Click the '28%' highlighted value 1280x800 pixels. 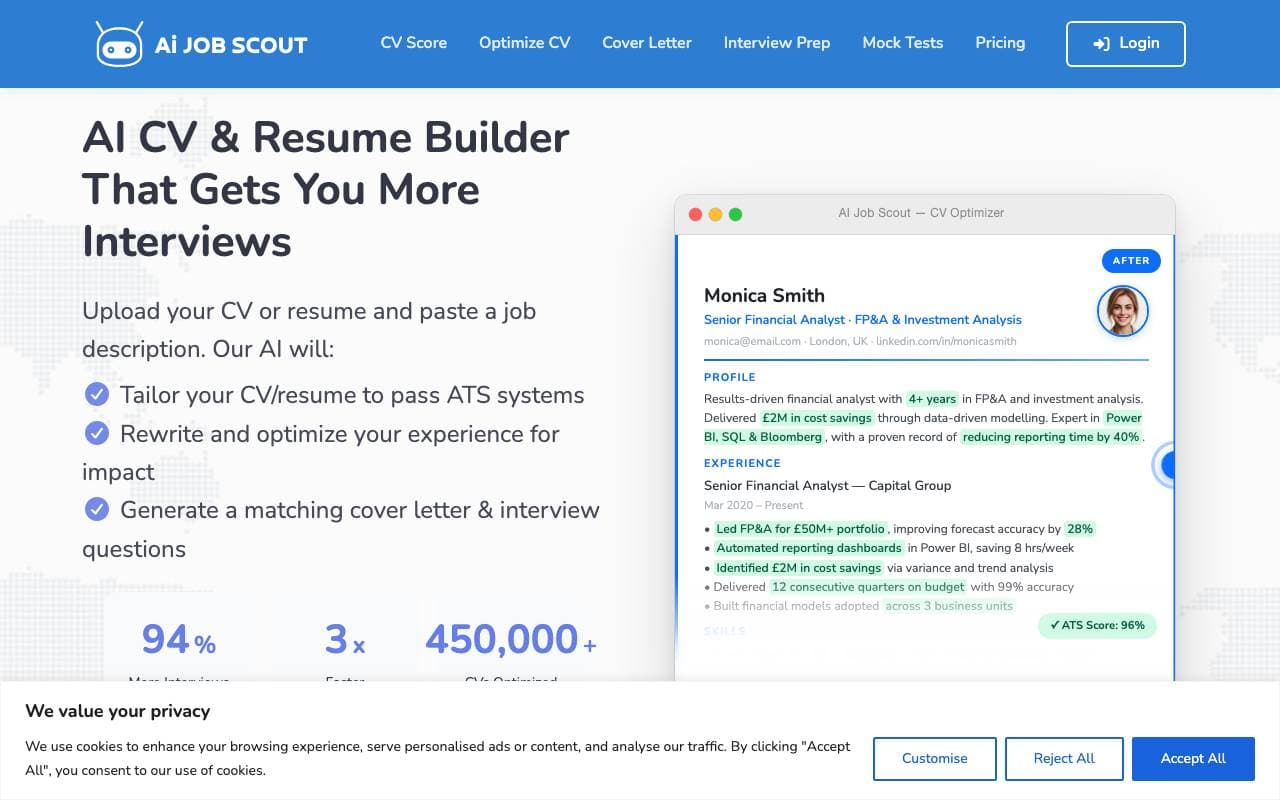[x=1080, y=529]
